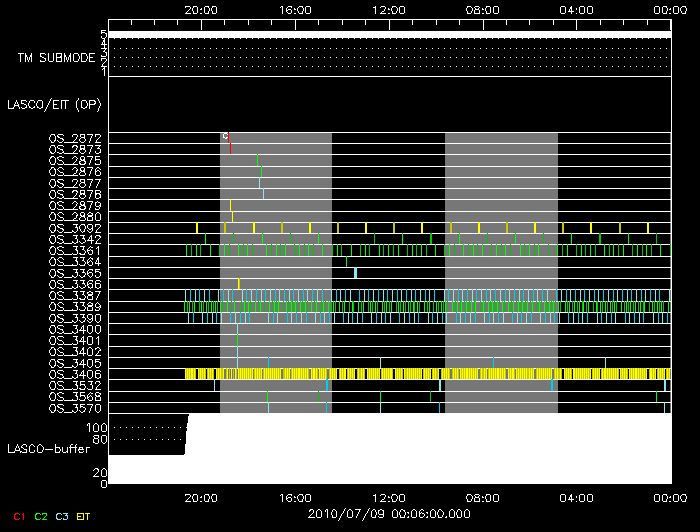Image resolution: width=700 pixels, height=532 pixels.
Task: Click the LASCO-buffer 20 scale value
Action: 100,473
